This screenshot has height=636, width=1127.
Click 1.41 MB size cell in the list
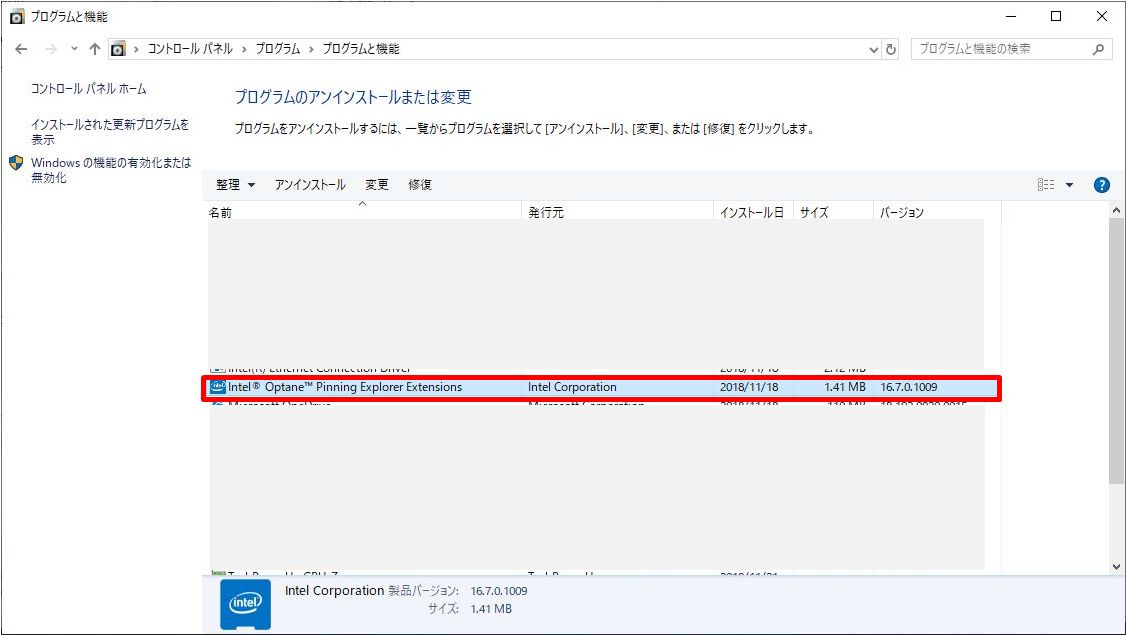[845, 387]
